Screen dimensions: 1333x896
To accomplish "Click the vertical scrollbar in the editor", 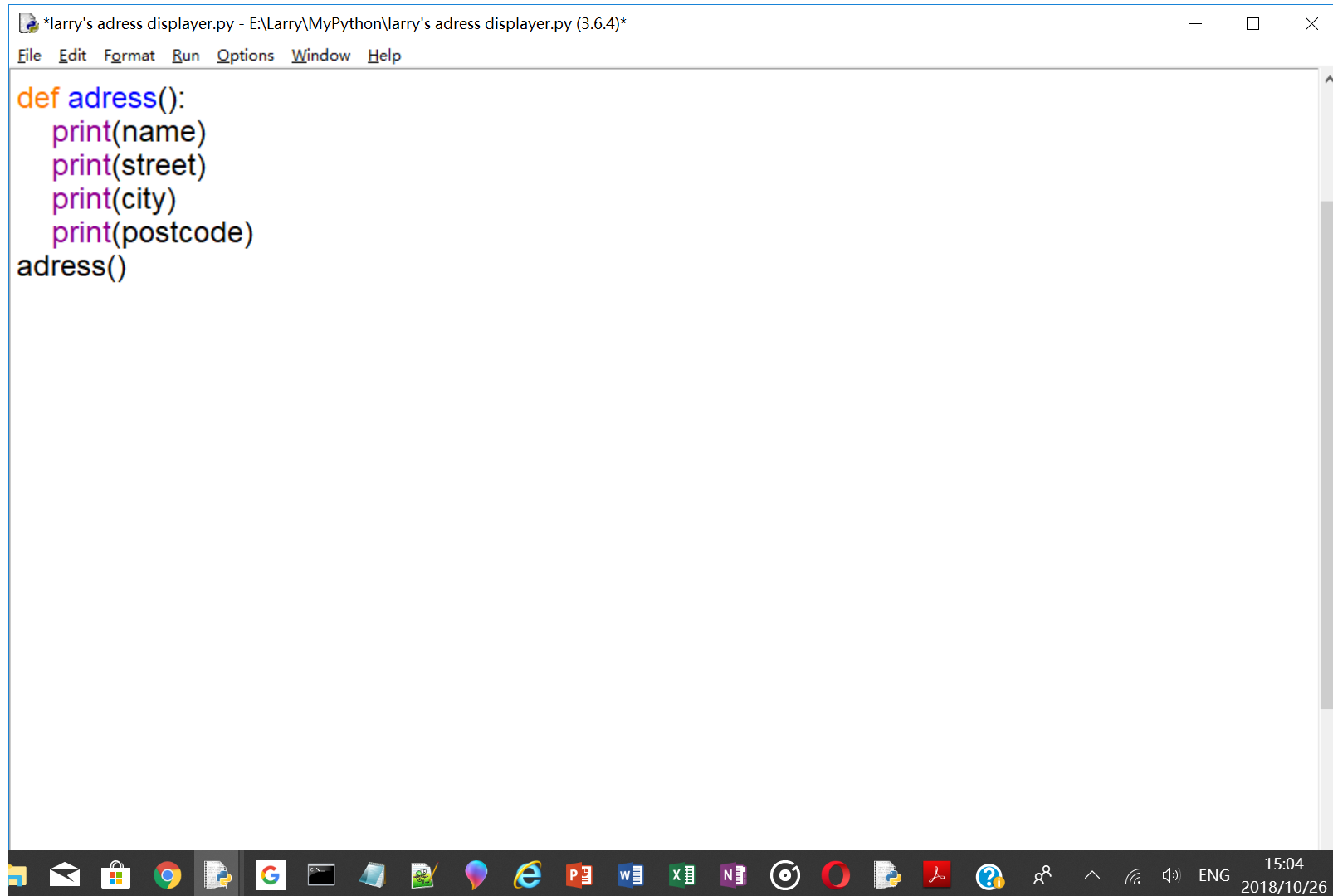I will 1326,455.
